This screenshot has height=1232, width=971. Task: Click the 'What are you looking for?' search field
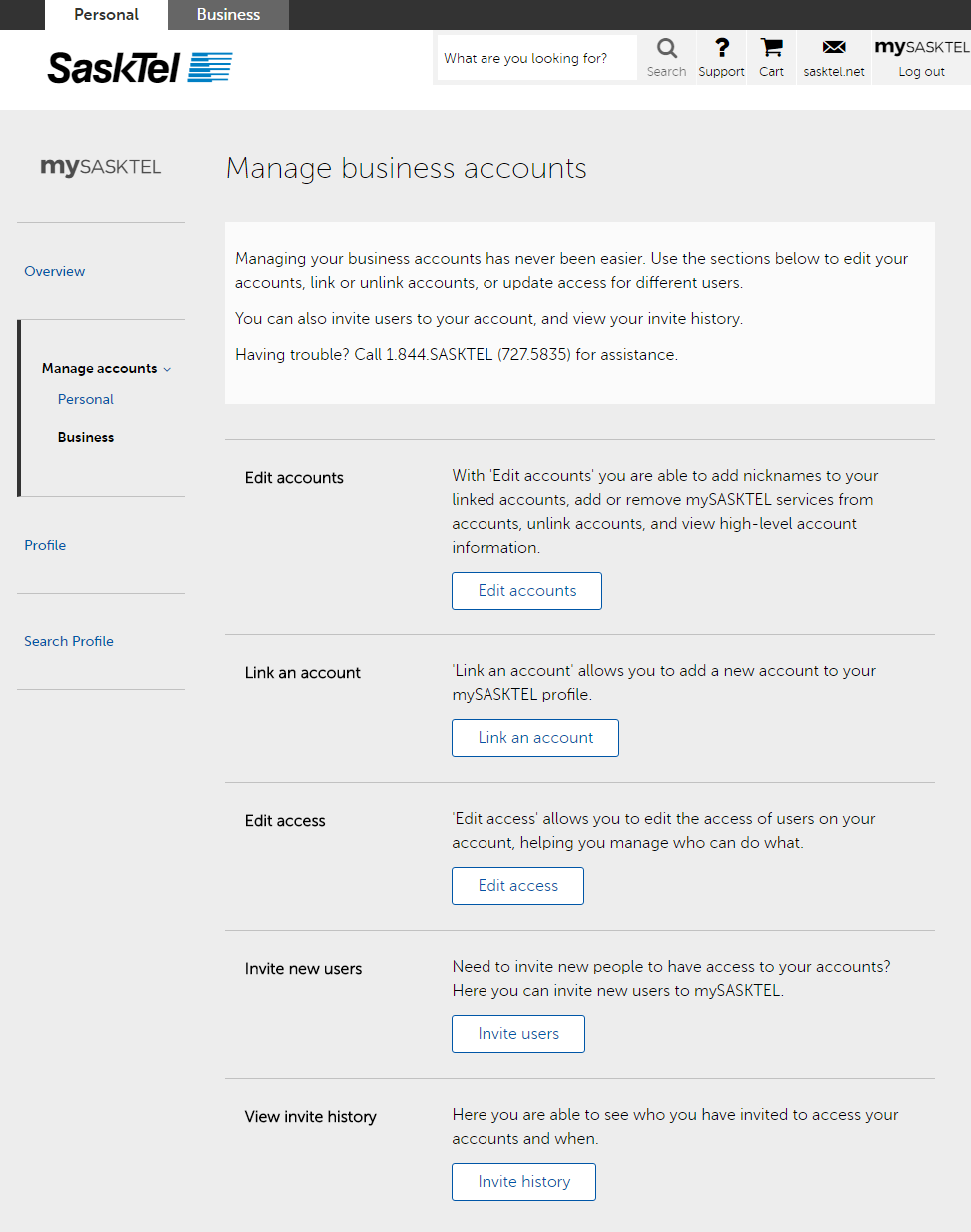click(x=536, y=57)
